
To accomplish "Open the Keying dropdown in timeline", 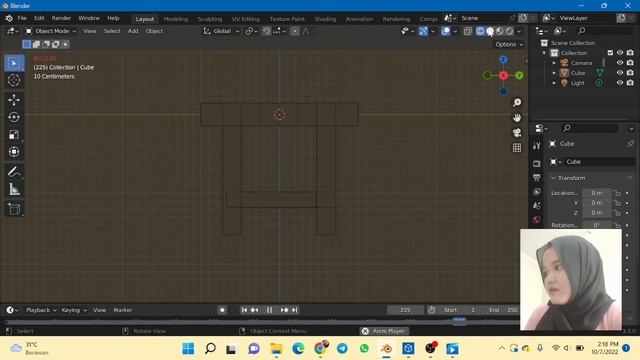I will (x=74, y=310).
